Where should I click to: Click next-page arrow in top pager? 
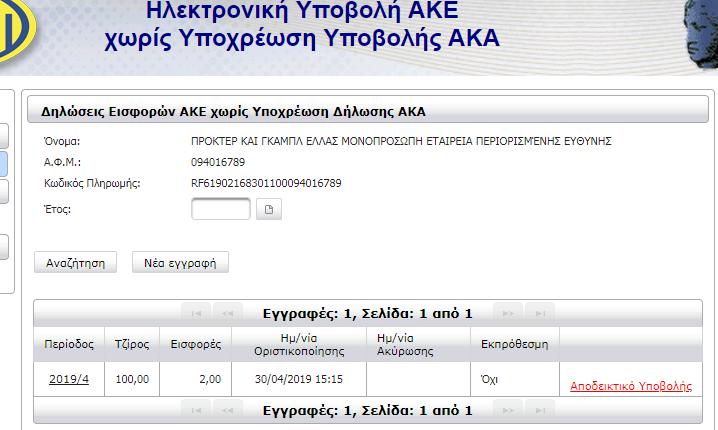click(x=508, y=313)
